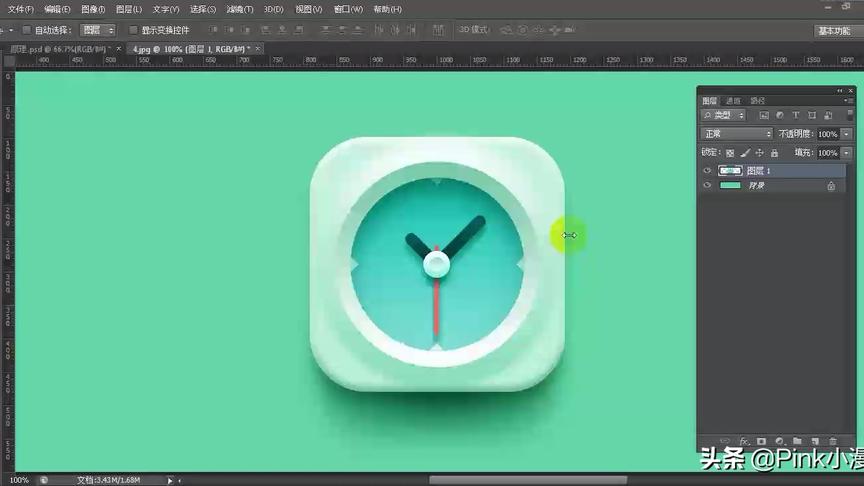Open the blend mode 正常 dropdown

[738, 134]
